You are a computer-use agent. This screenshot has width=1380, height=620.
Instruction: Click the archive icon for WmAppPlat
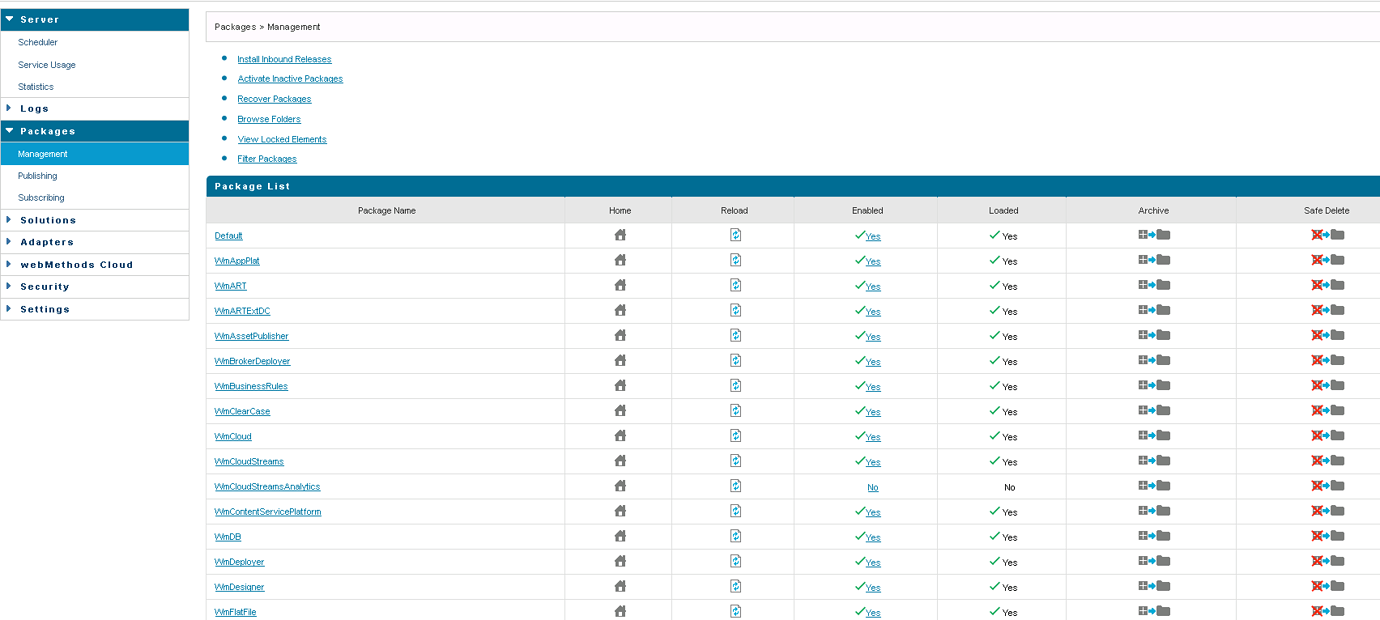(x=1154, y=260)
